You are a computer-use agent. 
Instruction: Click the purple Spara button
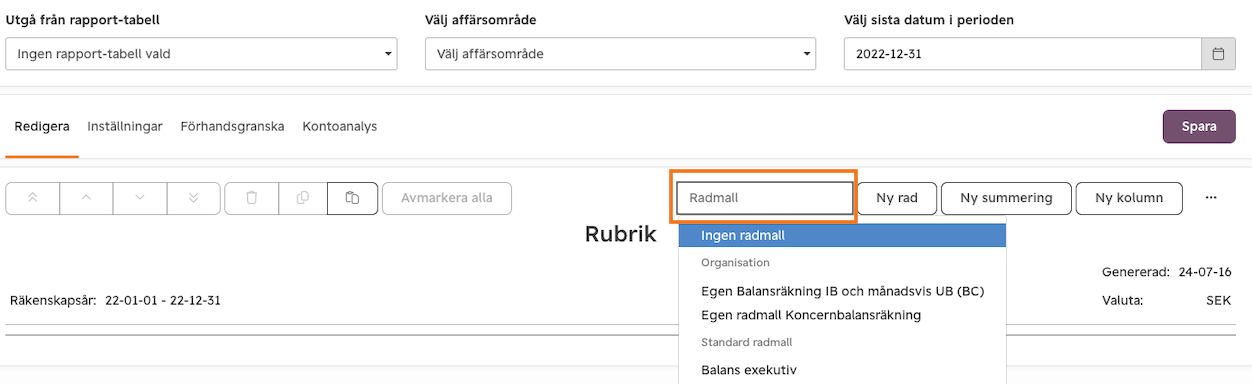point(1199,127)
